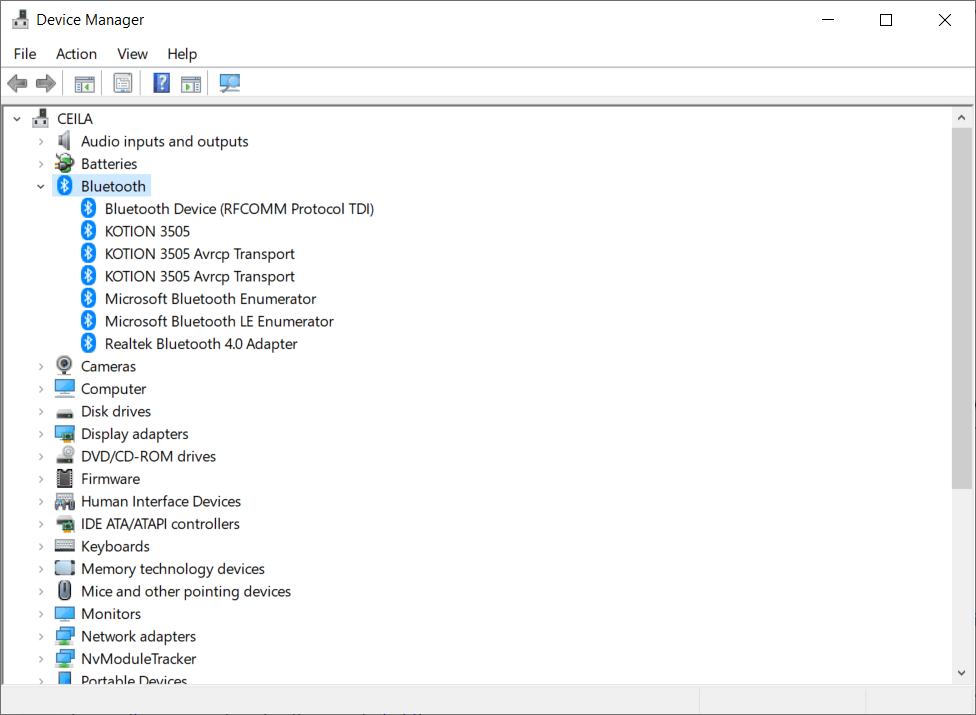Expand the Firmware category
This screenshot has height=715, width=976.
tap(41, 479)
